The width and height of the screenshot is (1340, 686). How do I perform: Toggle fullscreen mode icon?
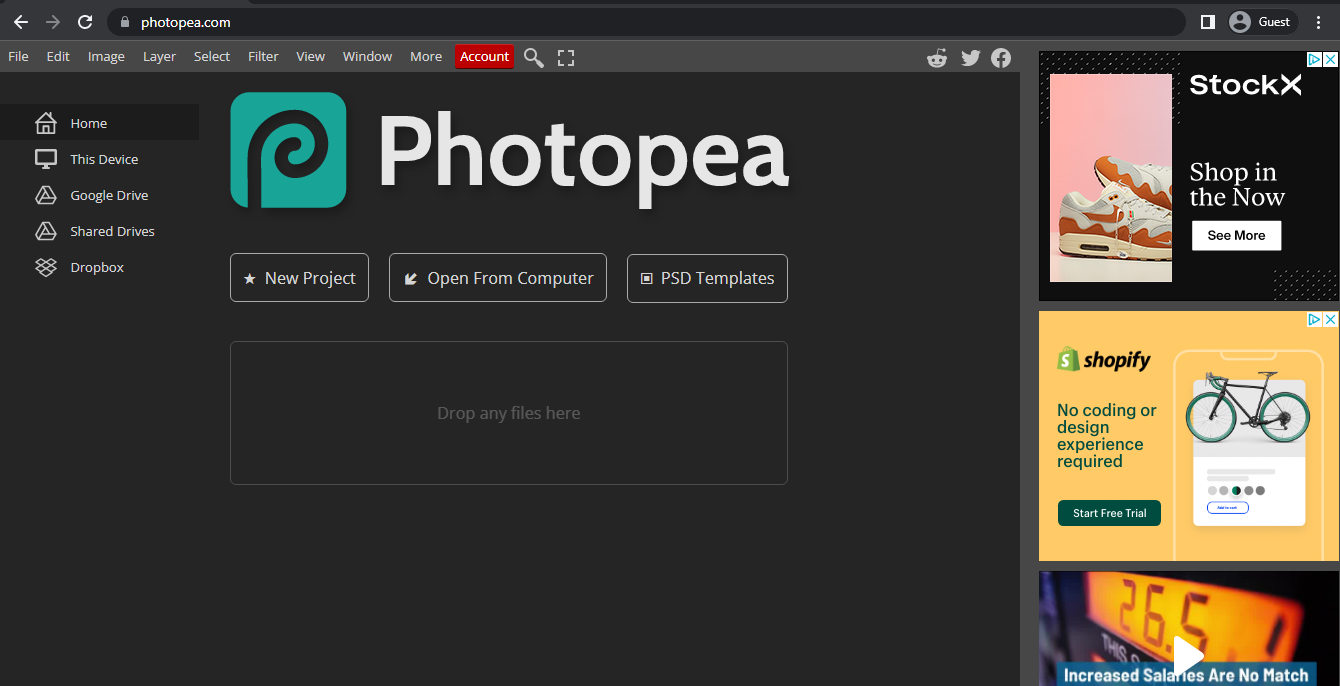pos(566,58)
